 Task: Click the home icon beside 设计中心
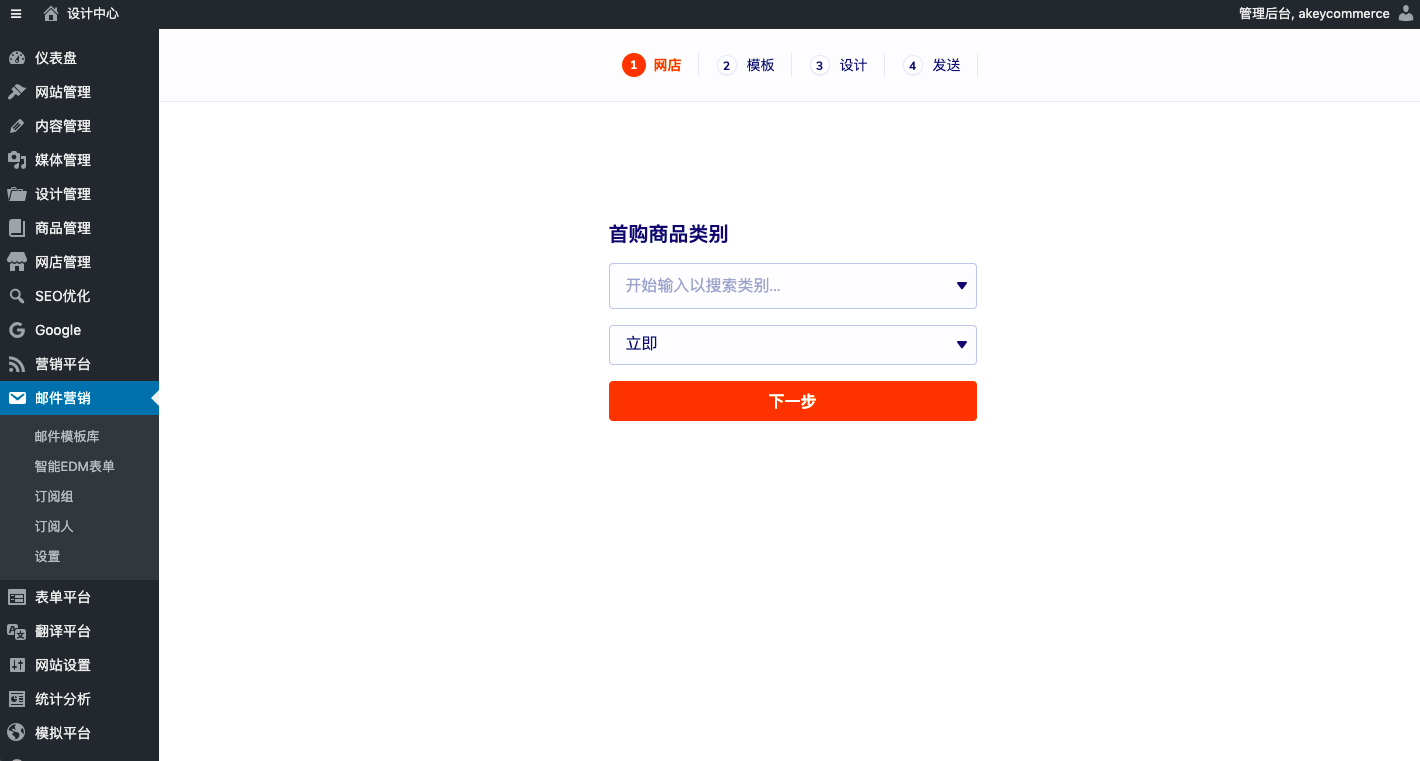pos(51,14)
